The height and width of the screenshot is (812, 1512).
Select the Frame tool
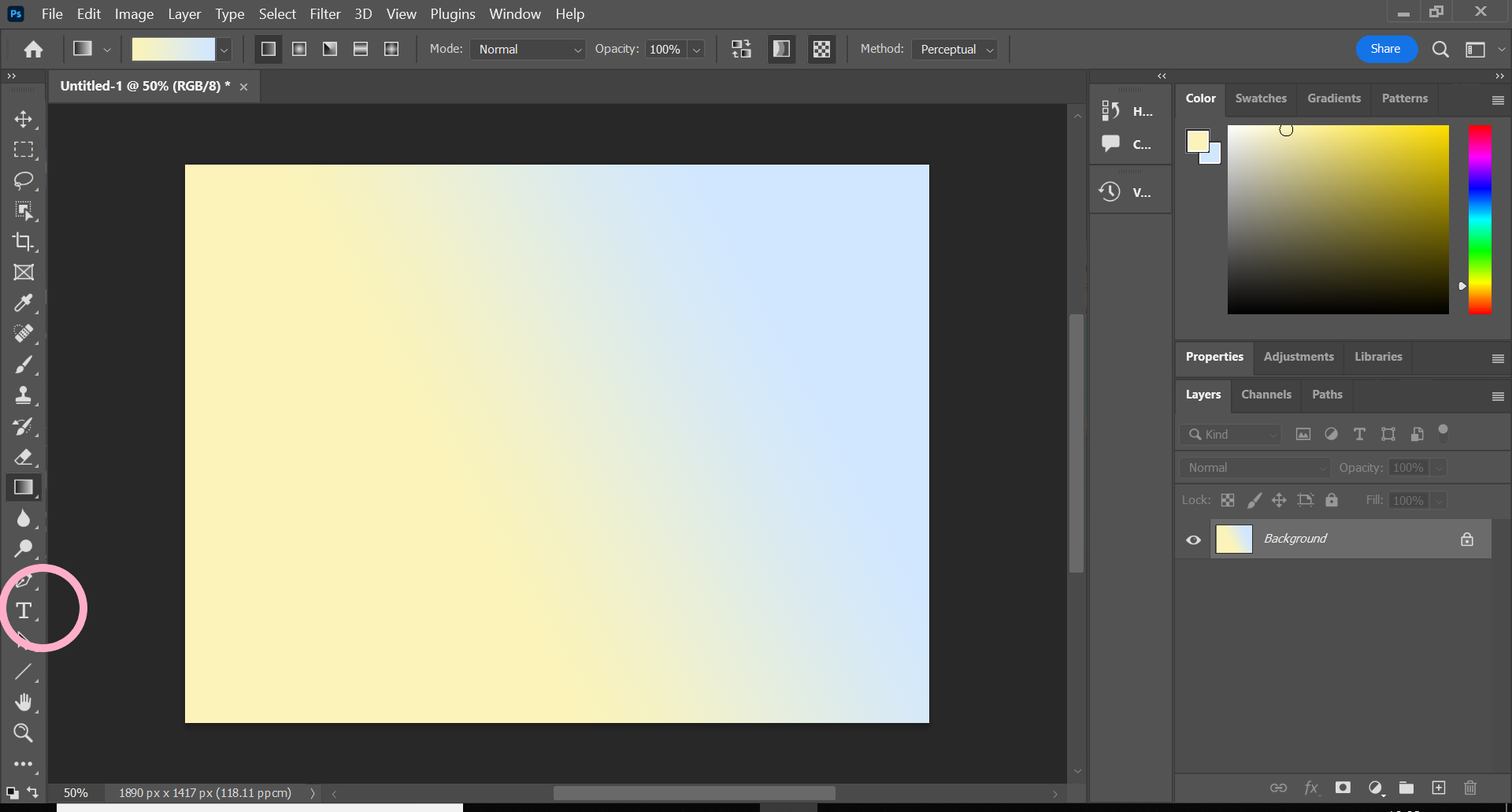coord(24,273)
